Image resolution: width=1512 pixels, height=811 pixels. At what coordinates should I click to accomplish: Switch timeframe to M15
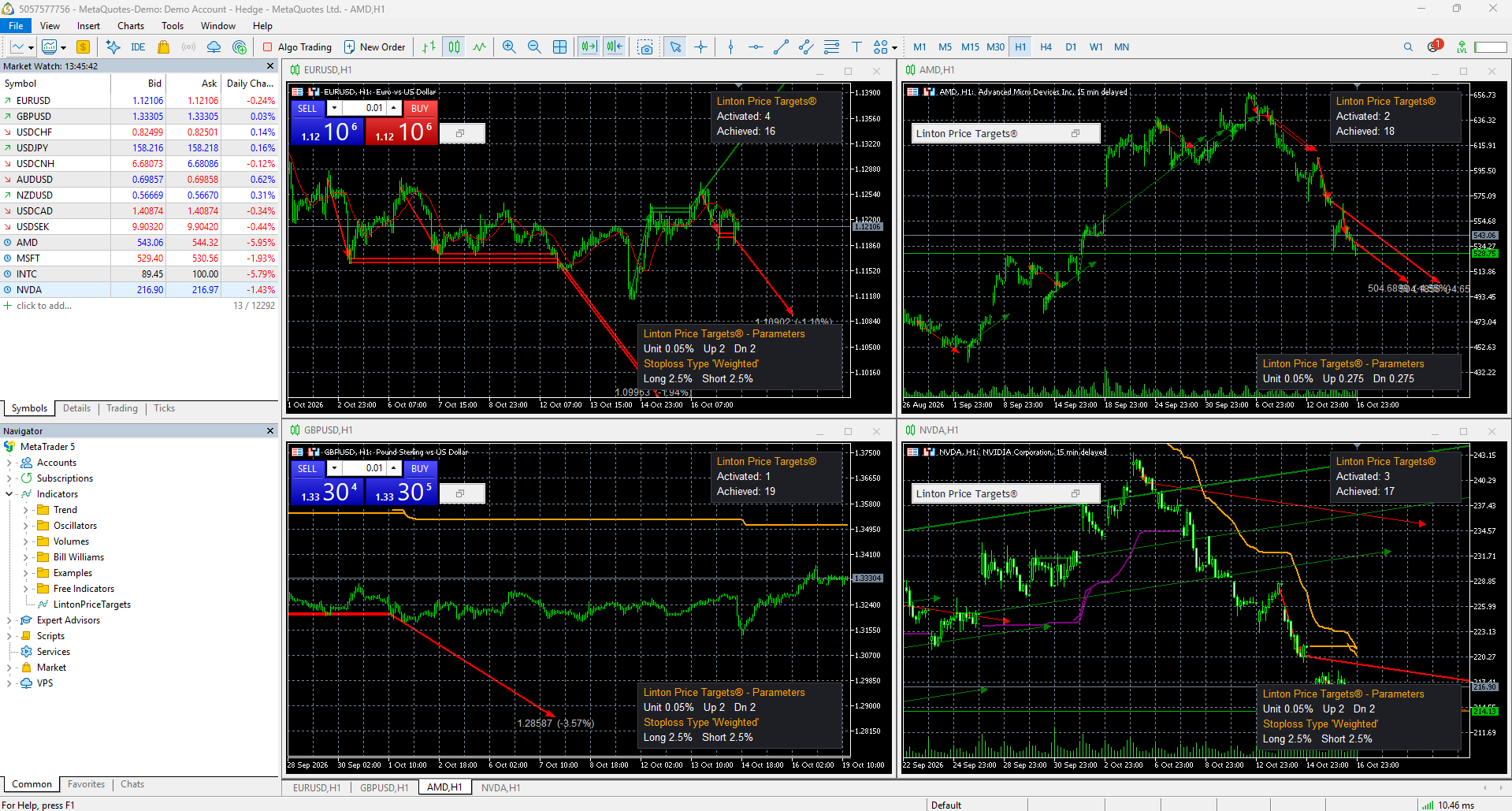coord(970,47)
